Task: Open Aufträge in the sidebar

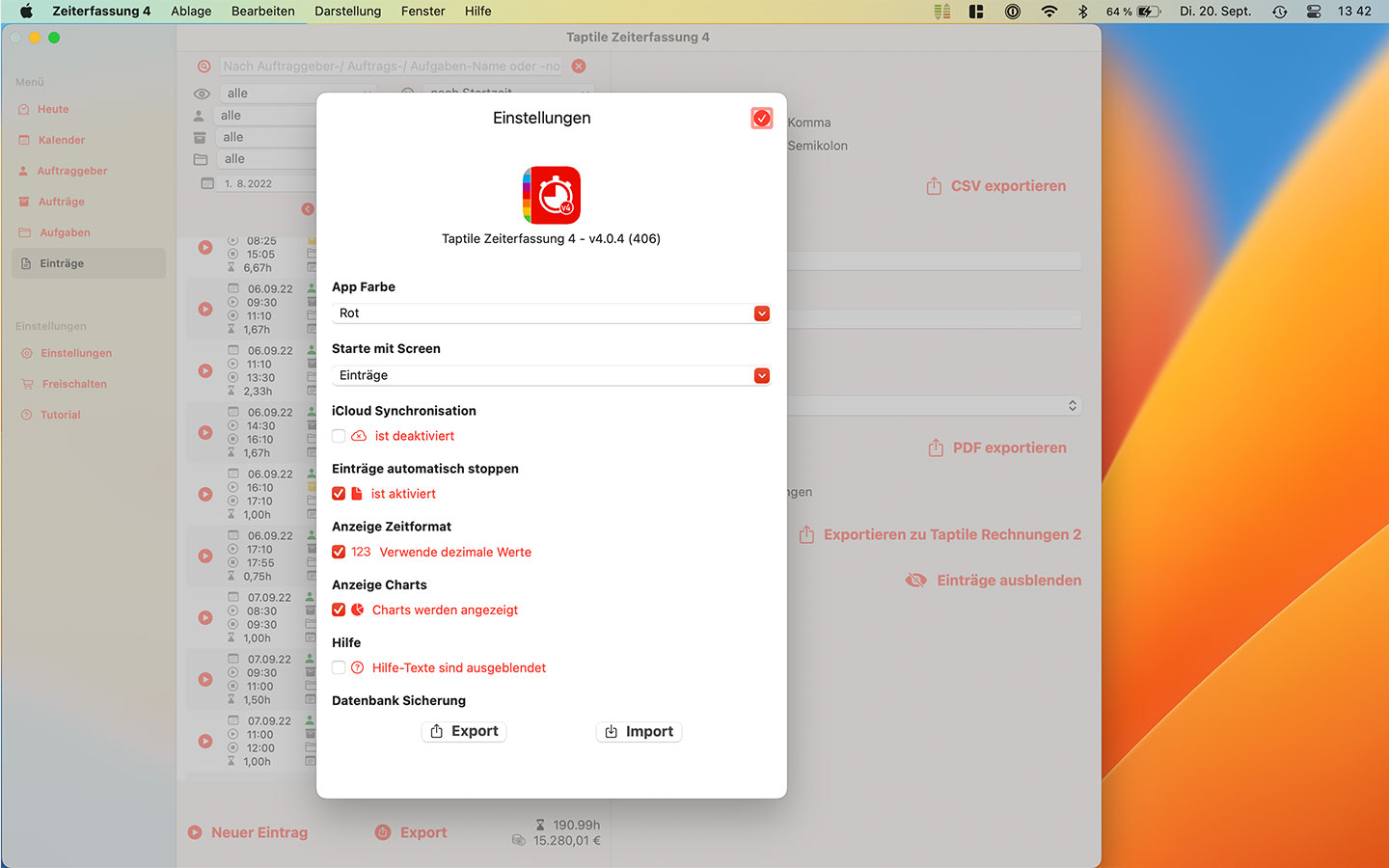Action: pos(89,202)
